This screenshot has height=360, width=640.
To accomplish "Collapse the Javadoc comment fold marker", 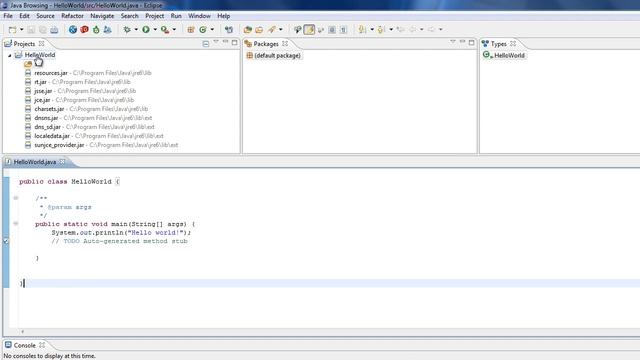I will pos(16,198).
